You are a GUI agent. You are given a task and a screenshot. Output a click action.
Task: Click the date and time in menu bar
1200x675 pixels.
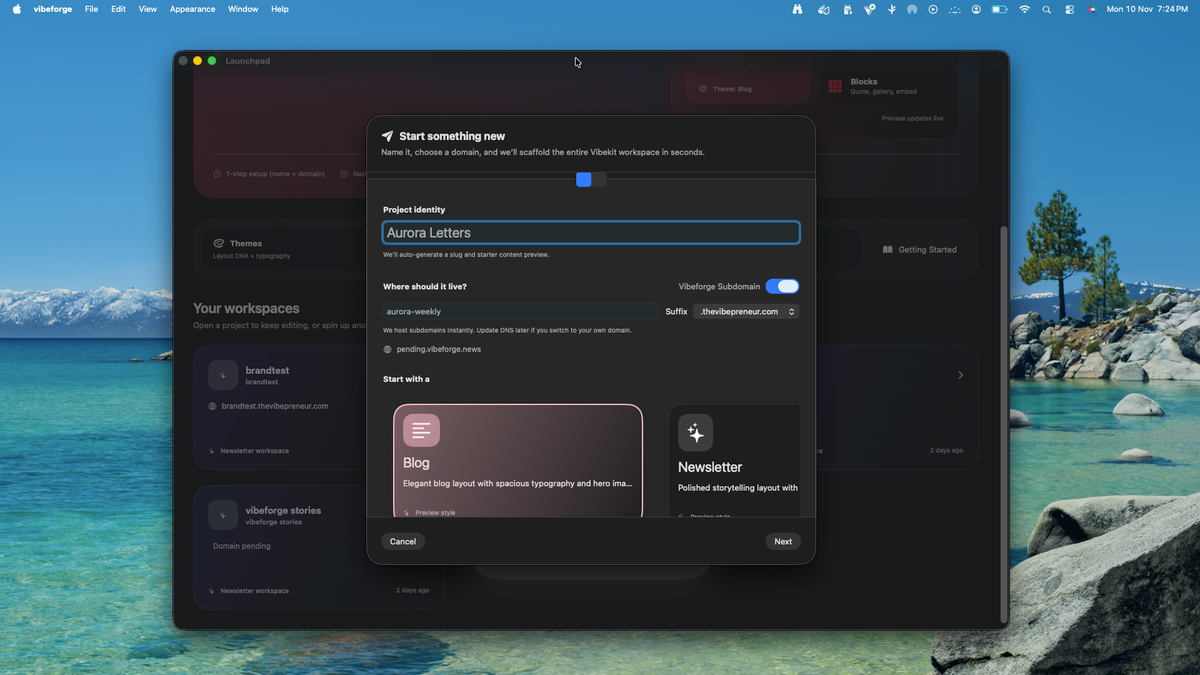pos(1147,9)
